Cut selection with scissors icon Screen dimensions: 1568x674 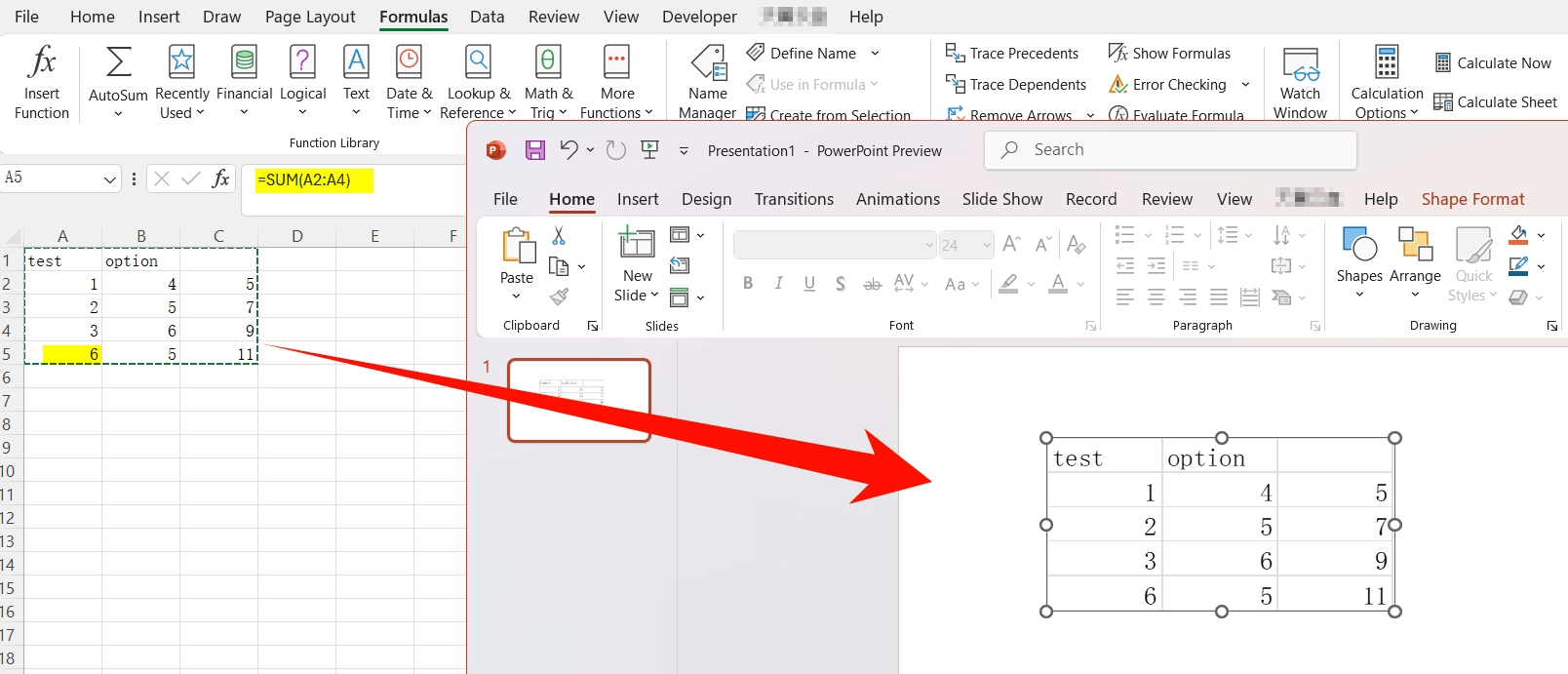click(559, 235)
